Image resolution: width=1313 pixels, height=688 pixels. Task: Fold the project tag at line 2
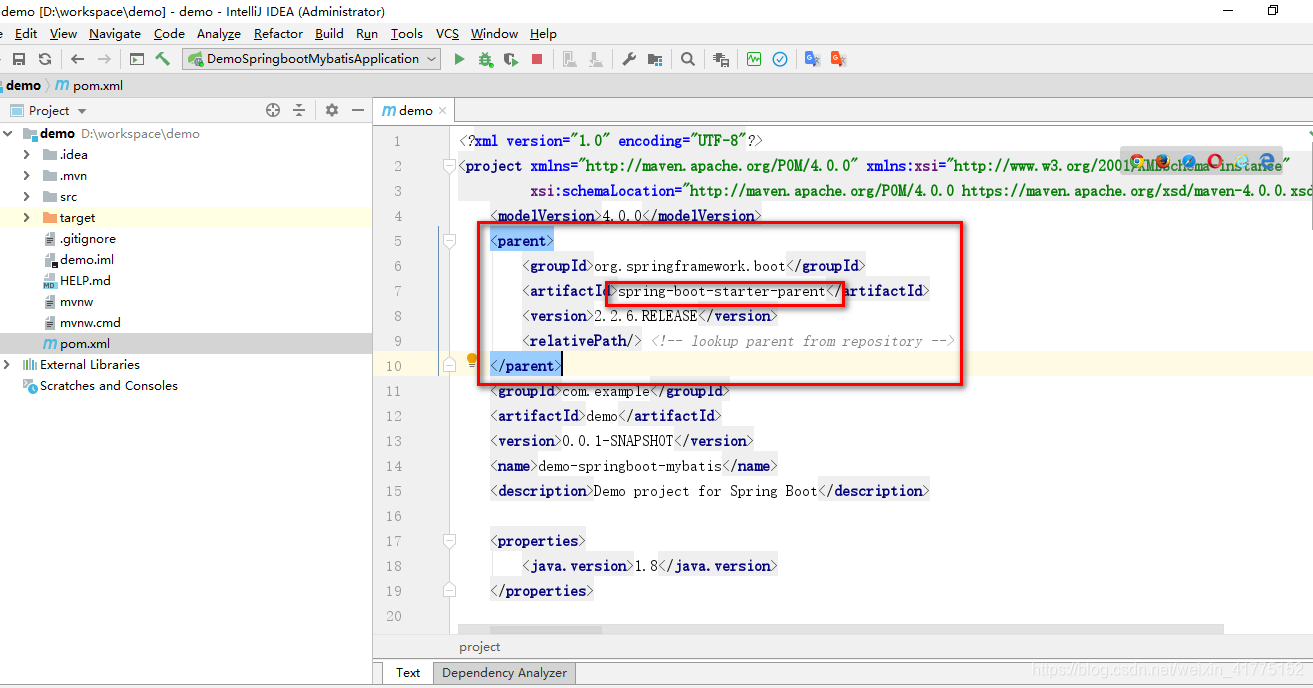[x=449, y=166]
